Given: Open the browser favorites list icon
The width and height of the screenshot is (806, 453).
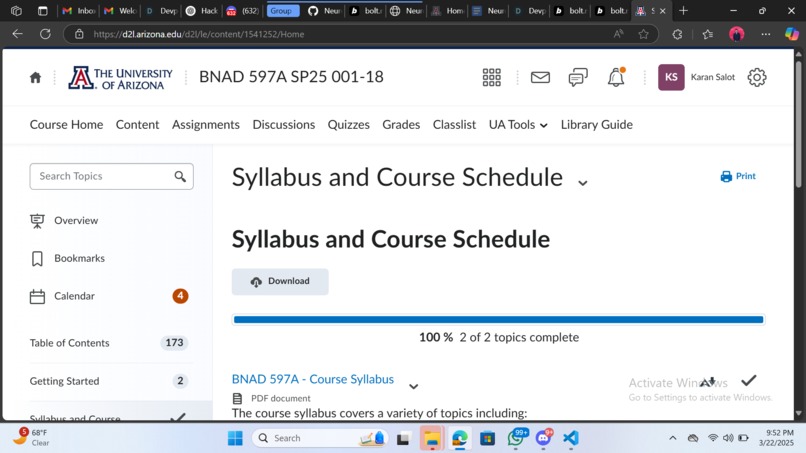Looking at the screenshot, I should coord(708,34).
